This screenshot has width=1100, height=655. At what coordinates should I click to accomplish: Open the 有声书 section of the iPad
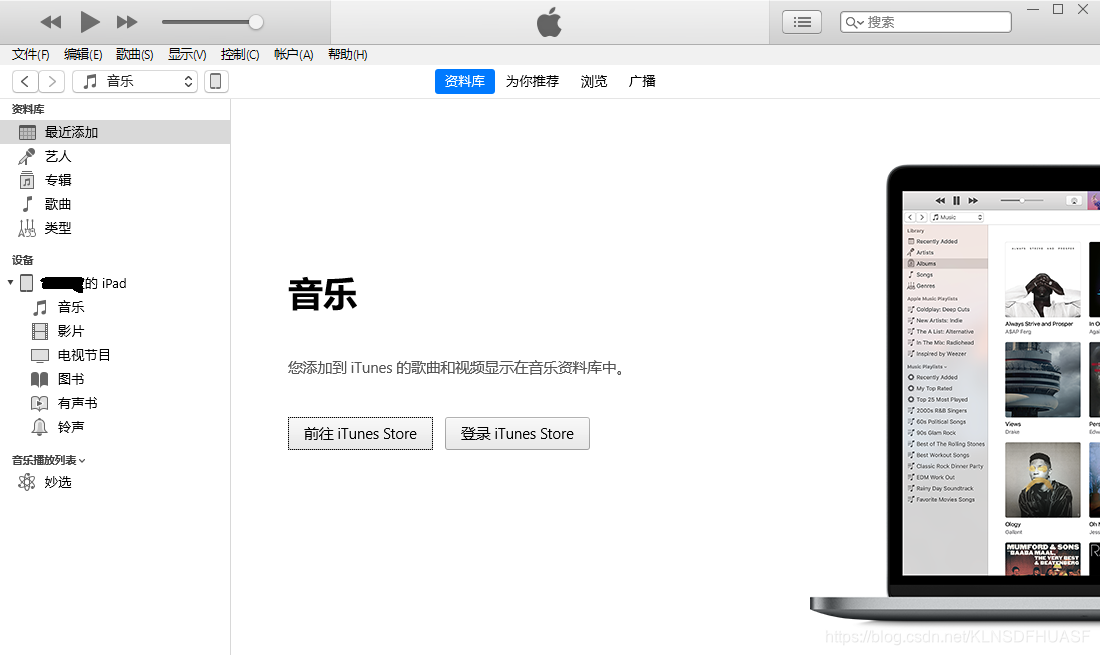(74, 403)
